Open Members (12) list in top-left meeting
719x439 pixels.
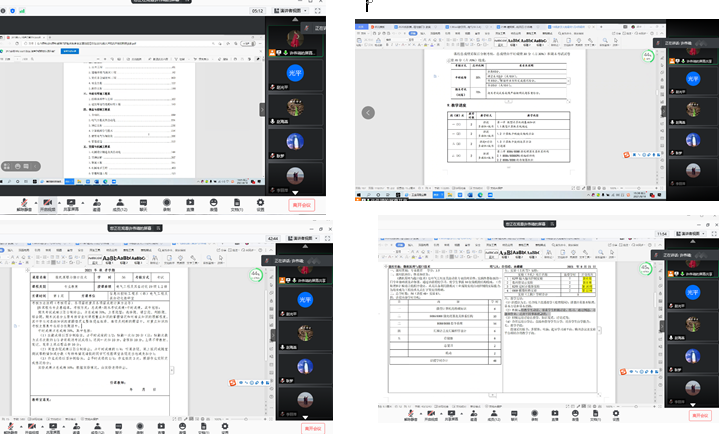pos(119,202)
